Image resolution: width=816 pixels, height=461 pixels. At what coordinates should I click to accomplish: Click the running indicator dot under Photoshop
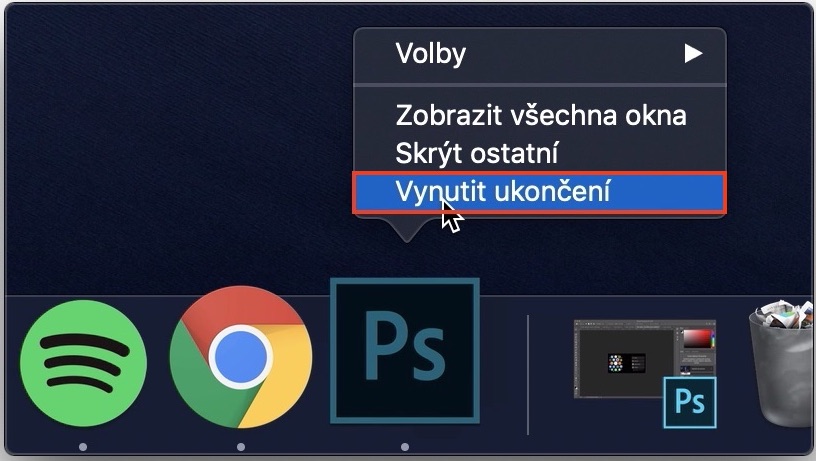(x=405, y=447)
